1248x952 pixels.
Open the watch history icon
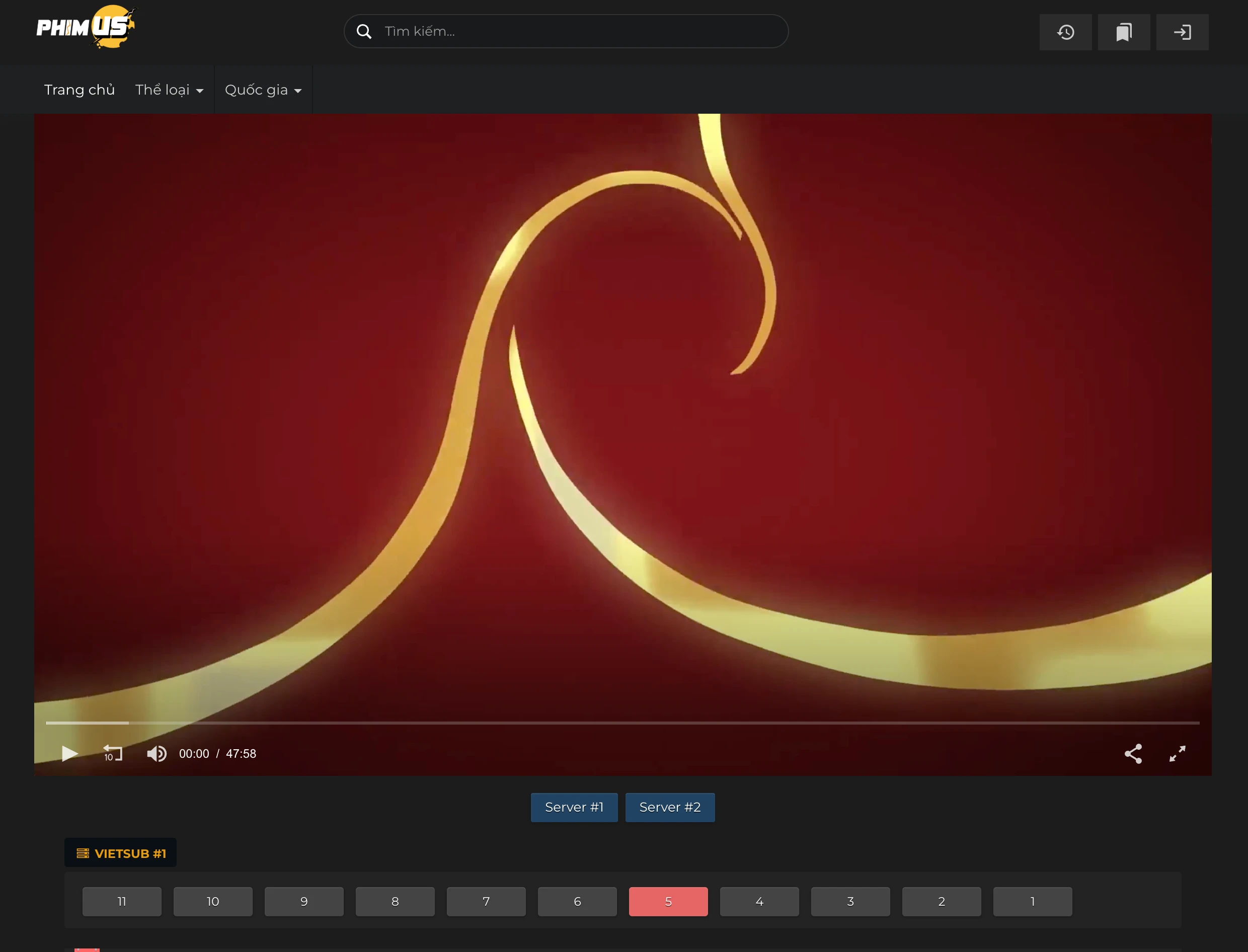point(1065,32)
